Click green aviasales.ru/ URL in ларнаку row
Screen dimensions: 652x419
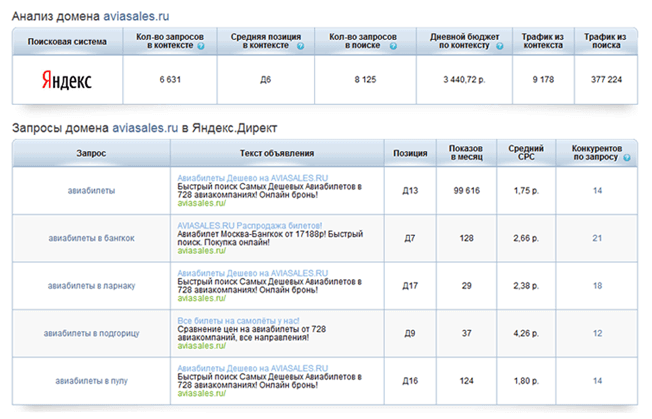[x=202, y=298]
